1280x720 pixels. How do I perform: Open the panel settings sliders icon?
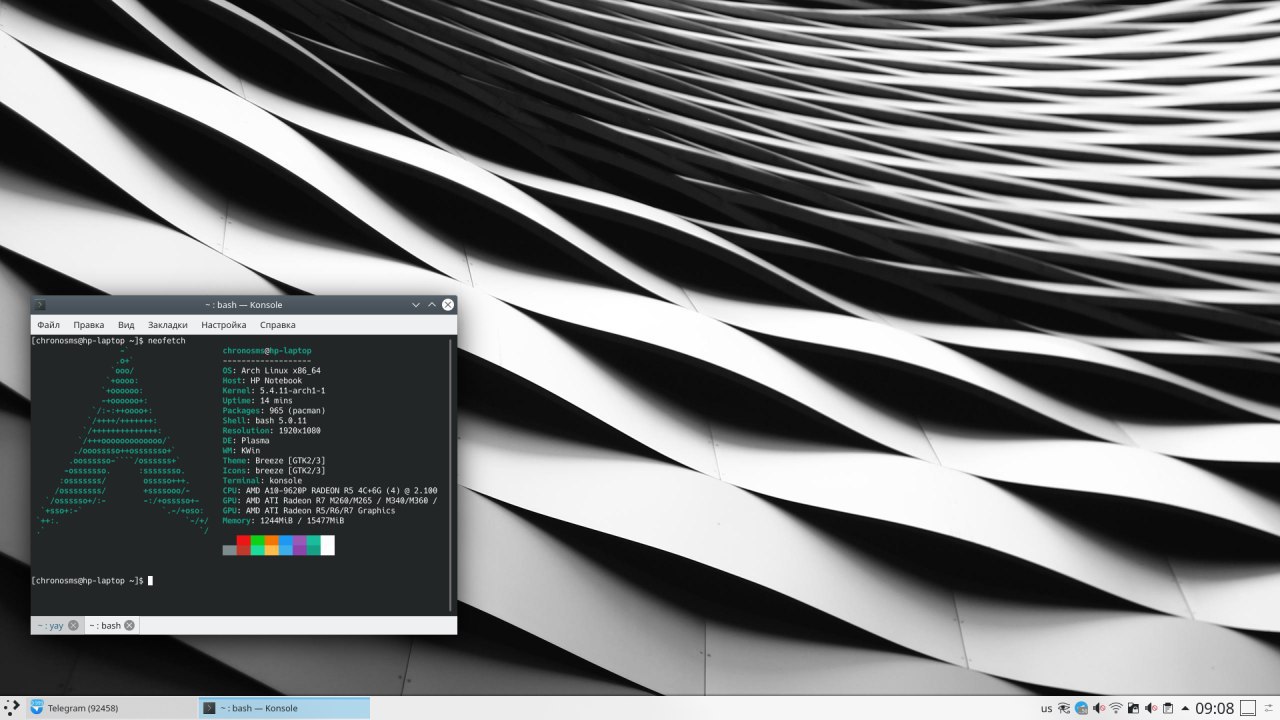(x=1268, y=708)
